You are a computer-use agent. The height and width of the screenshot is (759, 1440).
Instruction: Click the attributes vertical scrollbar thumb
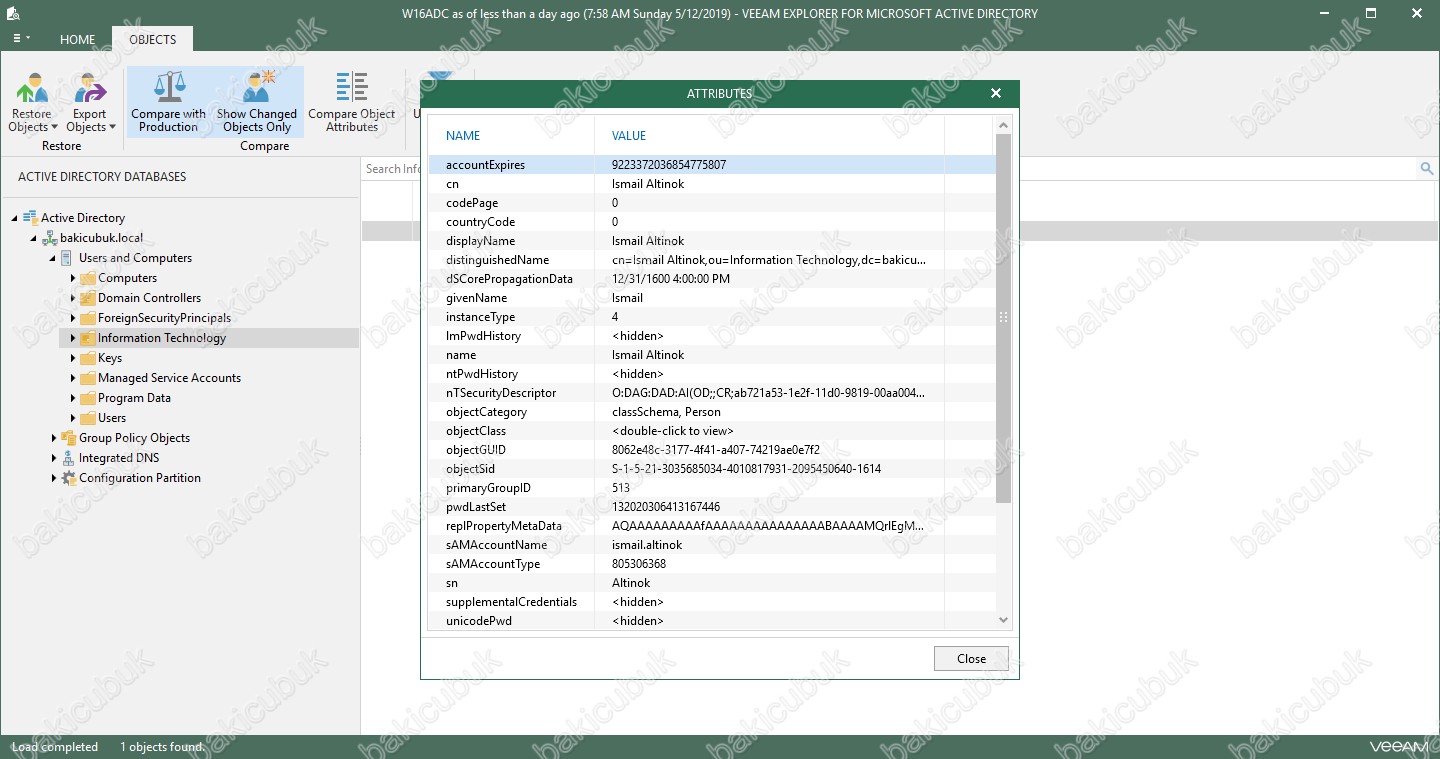click(1004, 318)
